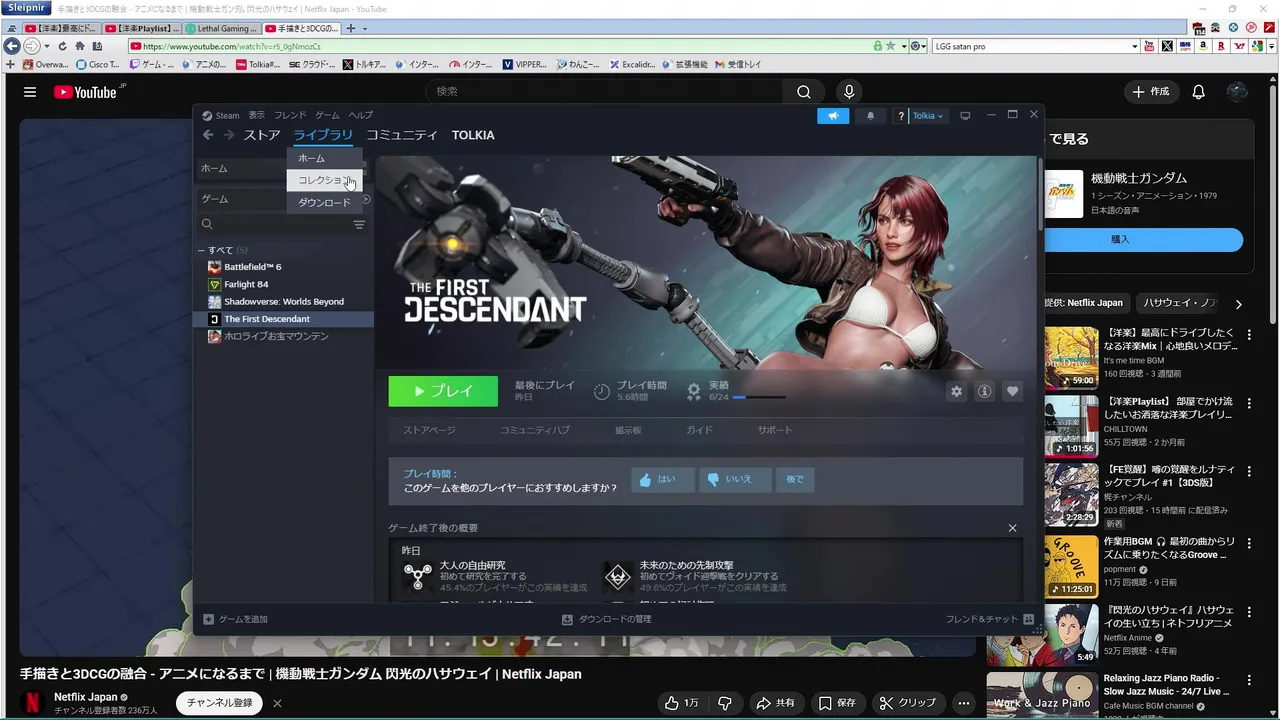Viewport: 1280px width, 720px height.
Task: Open the Friends & Chat icon
Action: pyautogui.click(x=1028, y=619)
